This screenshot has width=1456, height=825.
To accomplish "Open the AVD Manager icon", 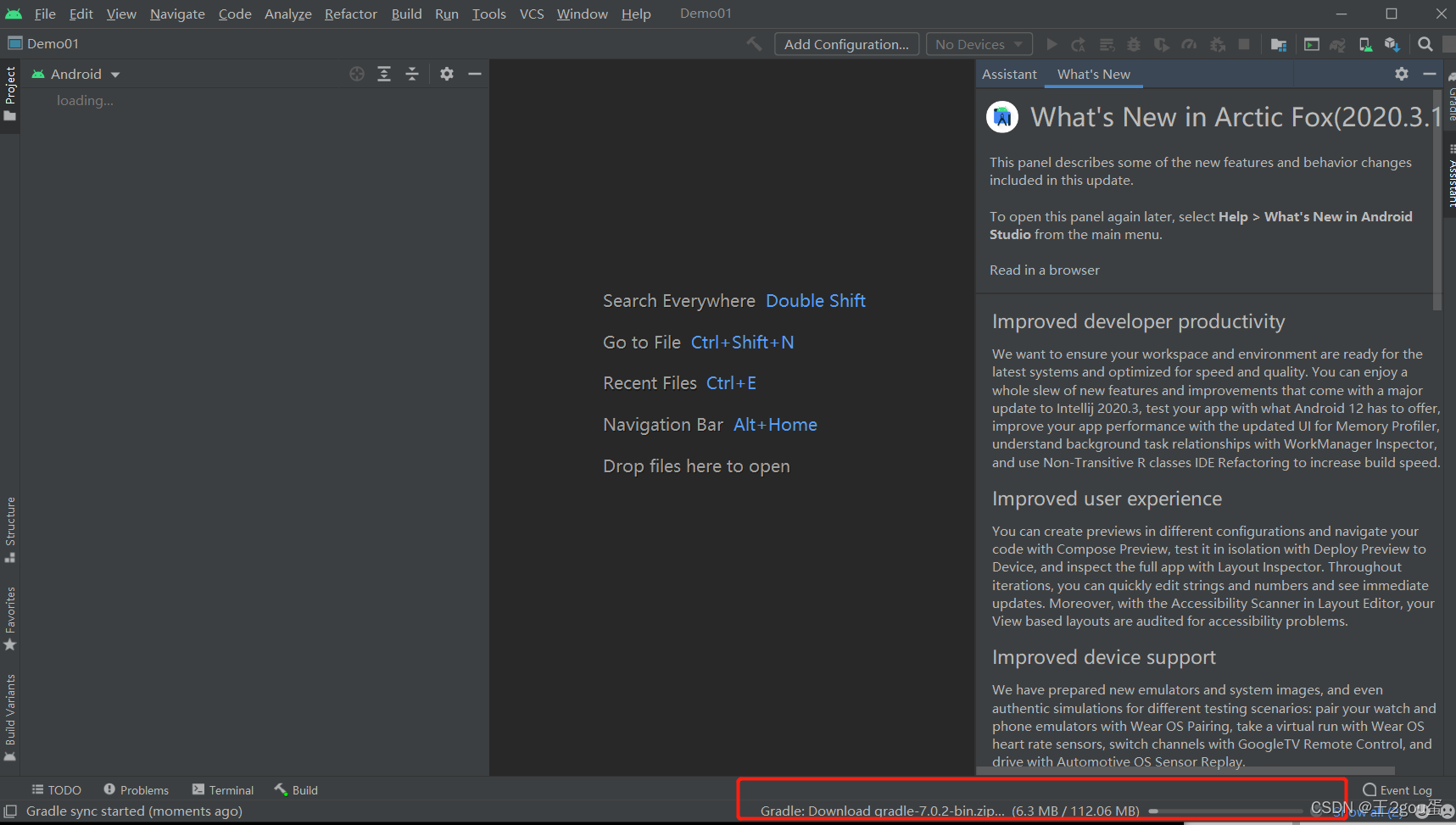I will point(1365,44).
